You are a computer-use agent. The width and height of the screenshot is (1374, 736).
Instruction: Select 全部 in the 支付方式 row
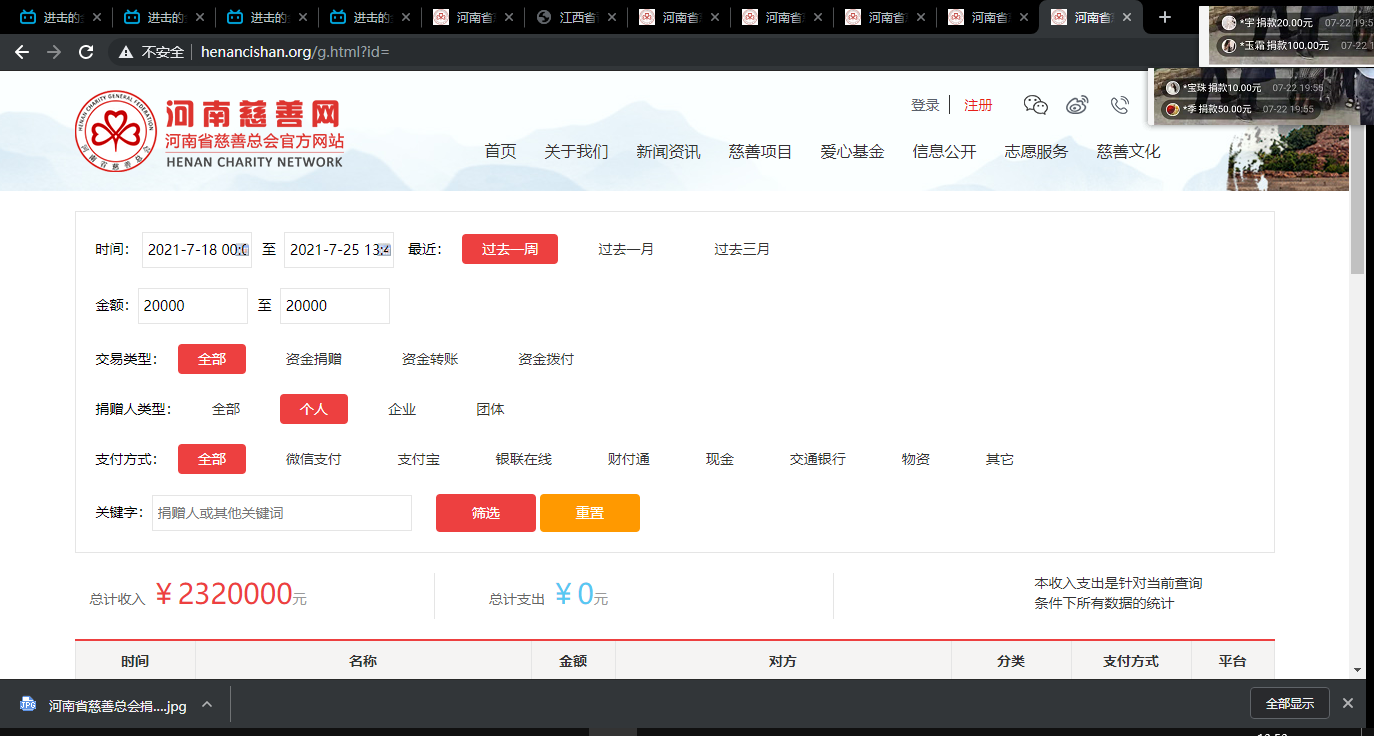[212, 459]
